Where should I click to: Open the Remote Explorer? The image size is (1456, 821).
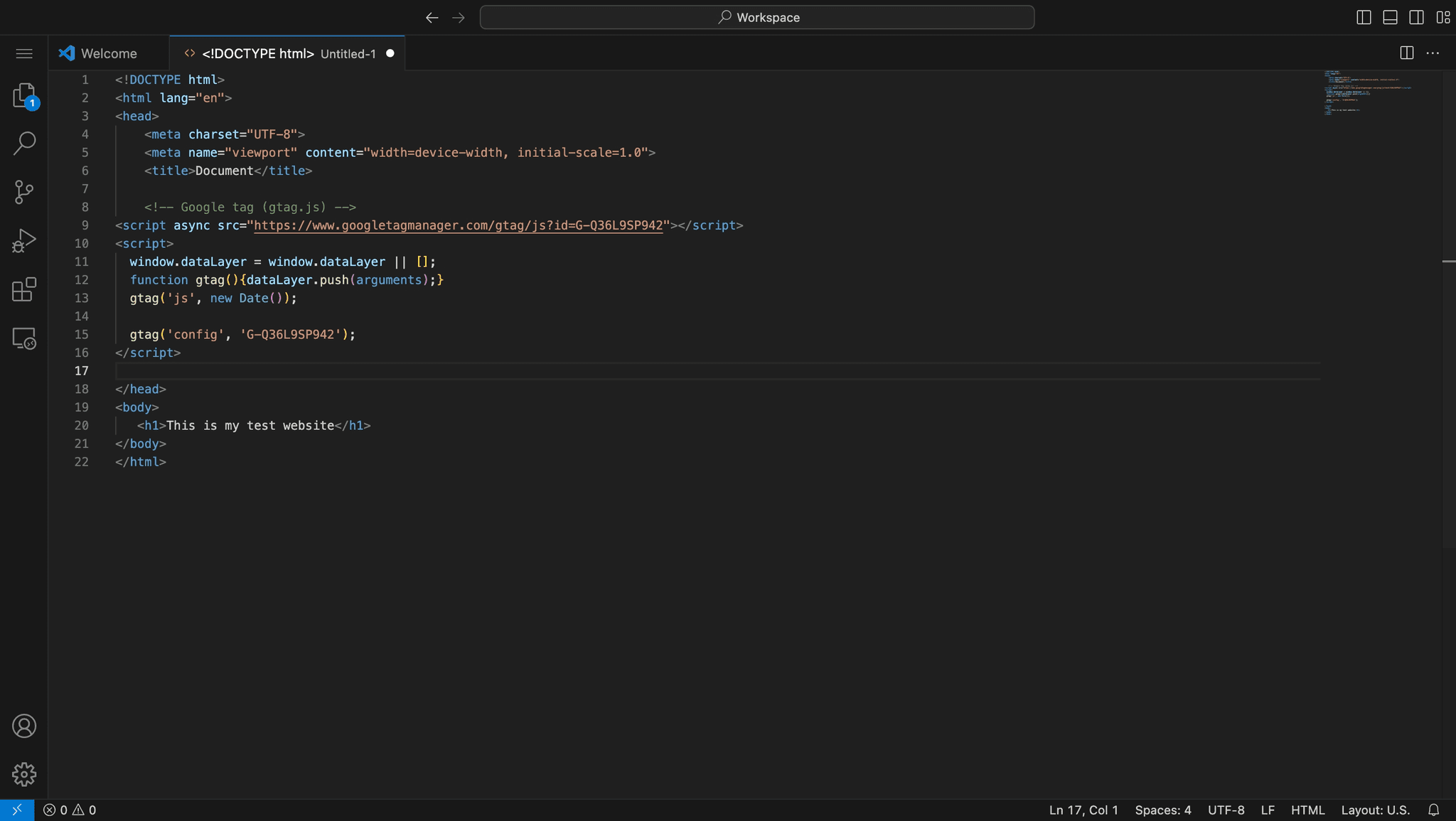click(x=23, y=339)
